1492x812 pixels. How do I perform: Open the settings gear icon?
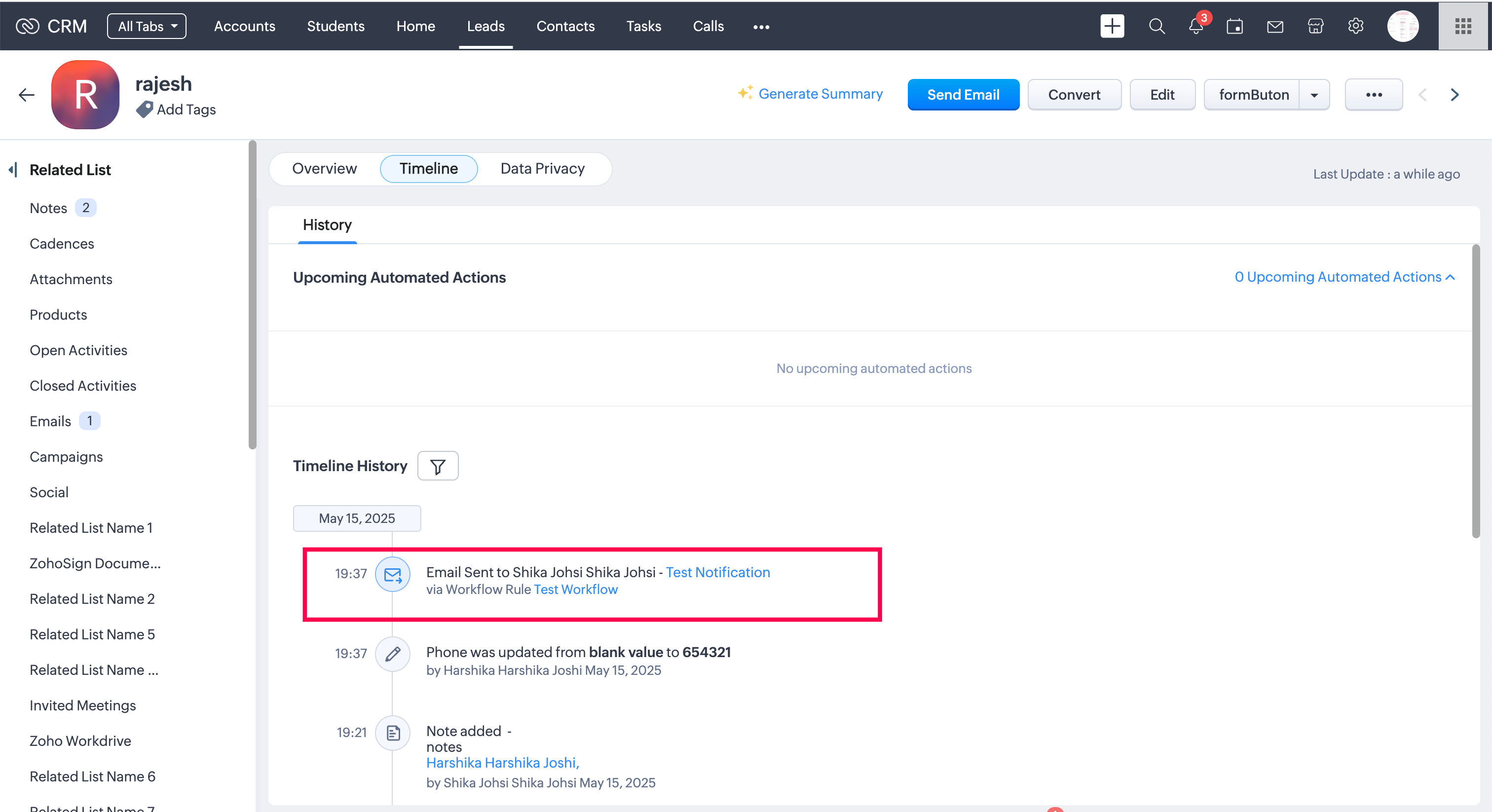pyautogui.click(x=1355, y=27)
